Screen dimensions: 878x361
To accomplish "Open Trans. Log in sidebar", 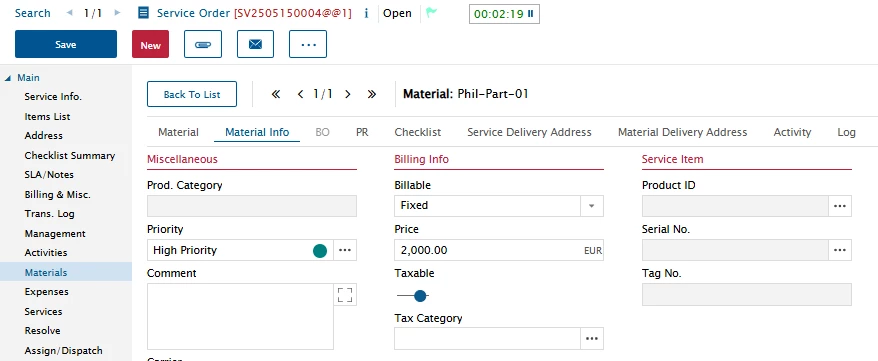I will coord(49,214).
